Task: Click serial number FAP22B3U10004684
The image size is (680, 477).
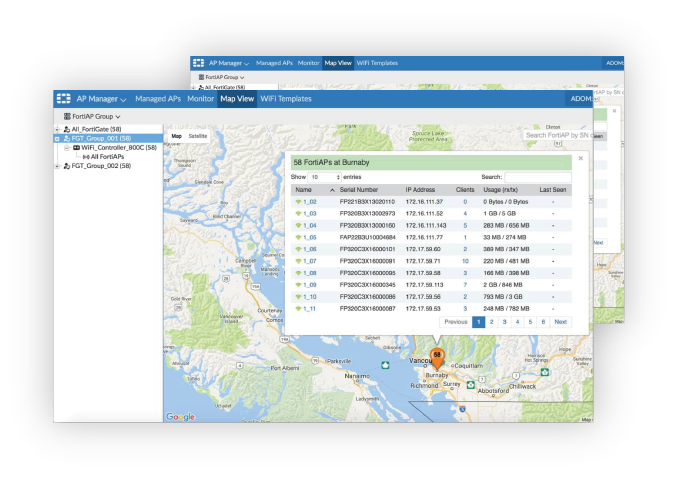Action: [367, 238]
